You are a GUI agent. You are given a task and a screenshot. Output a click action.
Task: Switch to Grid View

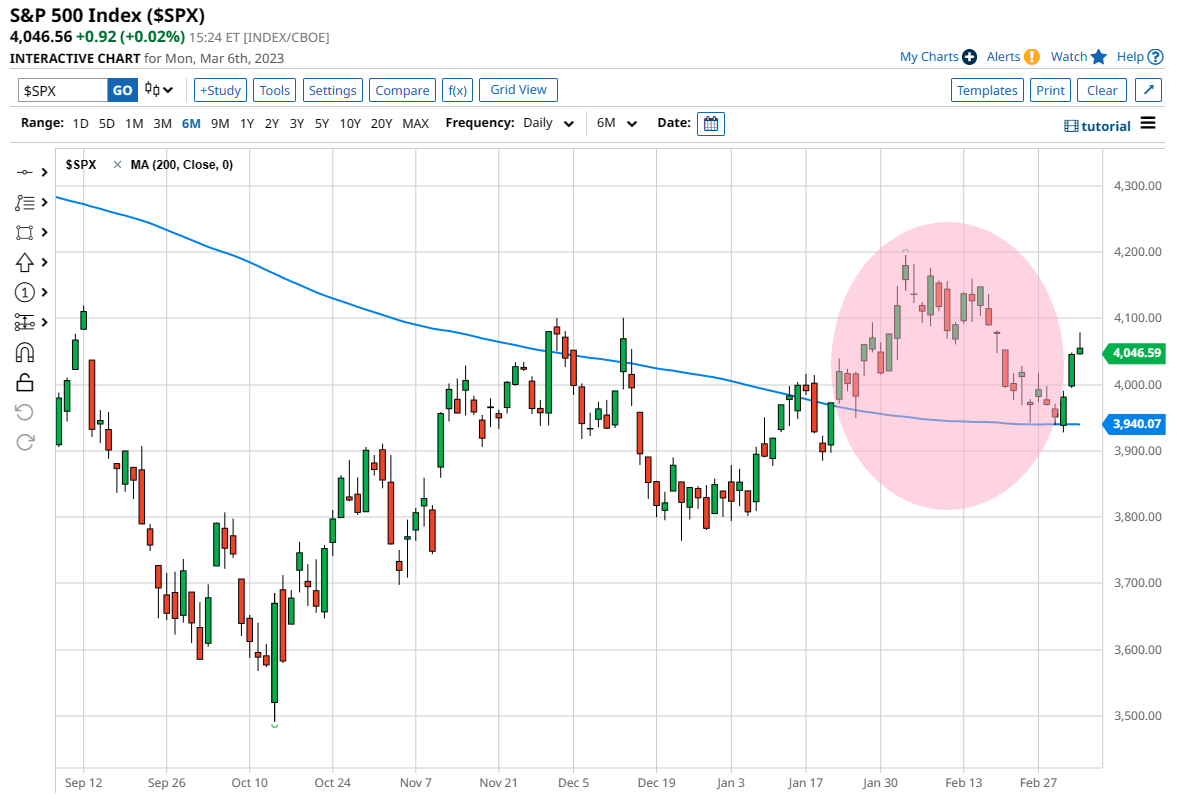(519, 89)
